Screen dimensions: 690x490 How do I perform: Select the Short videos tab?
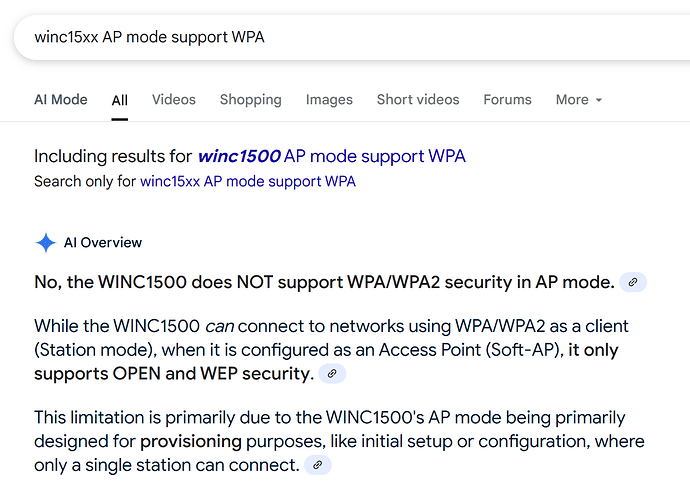coord(418,100)
